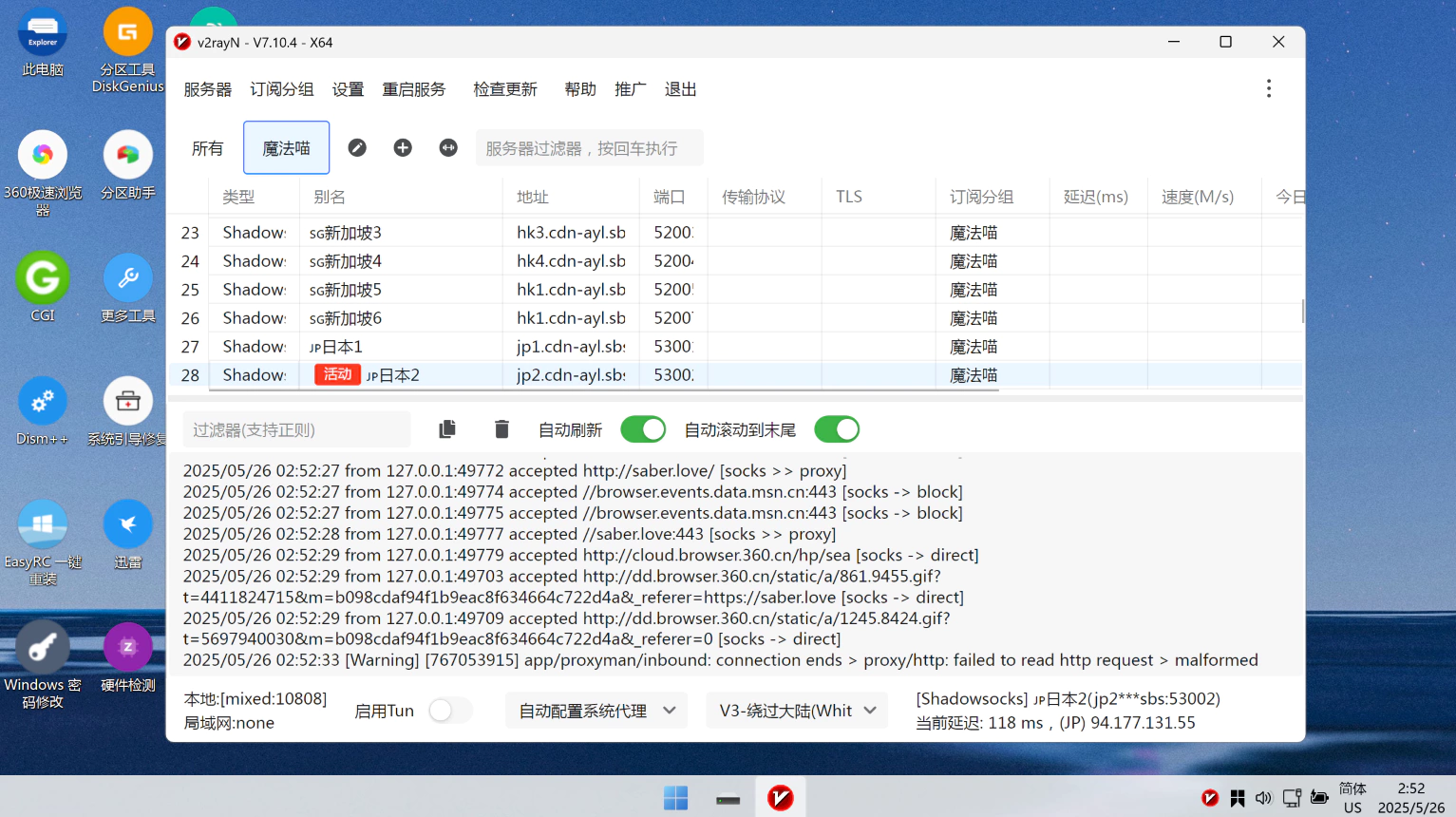Open EasyRC 一键重装 desktop icon
The image size is (1456, 817).
tap(43, 543)
